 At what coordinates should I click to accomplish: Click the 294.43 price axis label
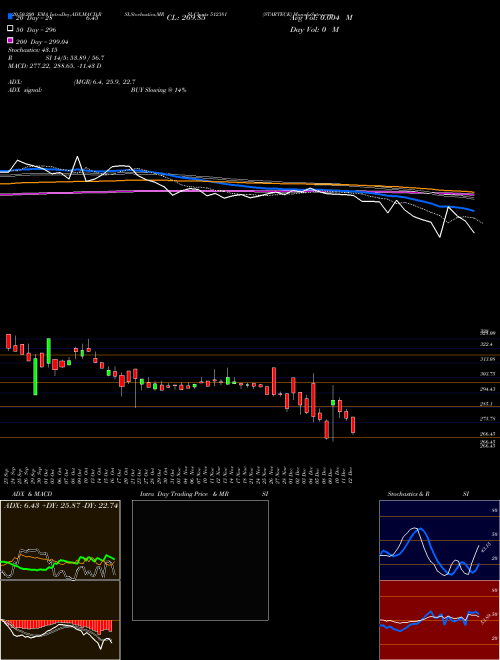pyautogui.click(x=487, y=389)
